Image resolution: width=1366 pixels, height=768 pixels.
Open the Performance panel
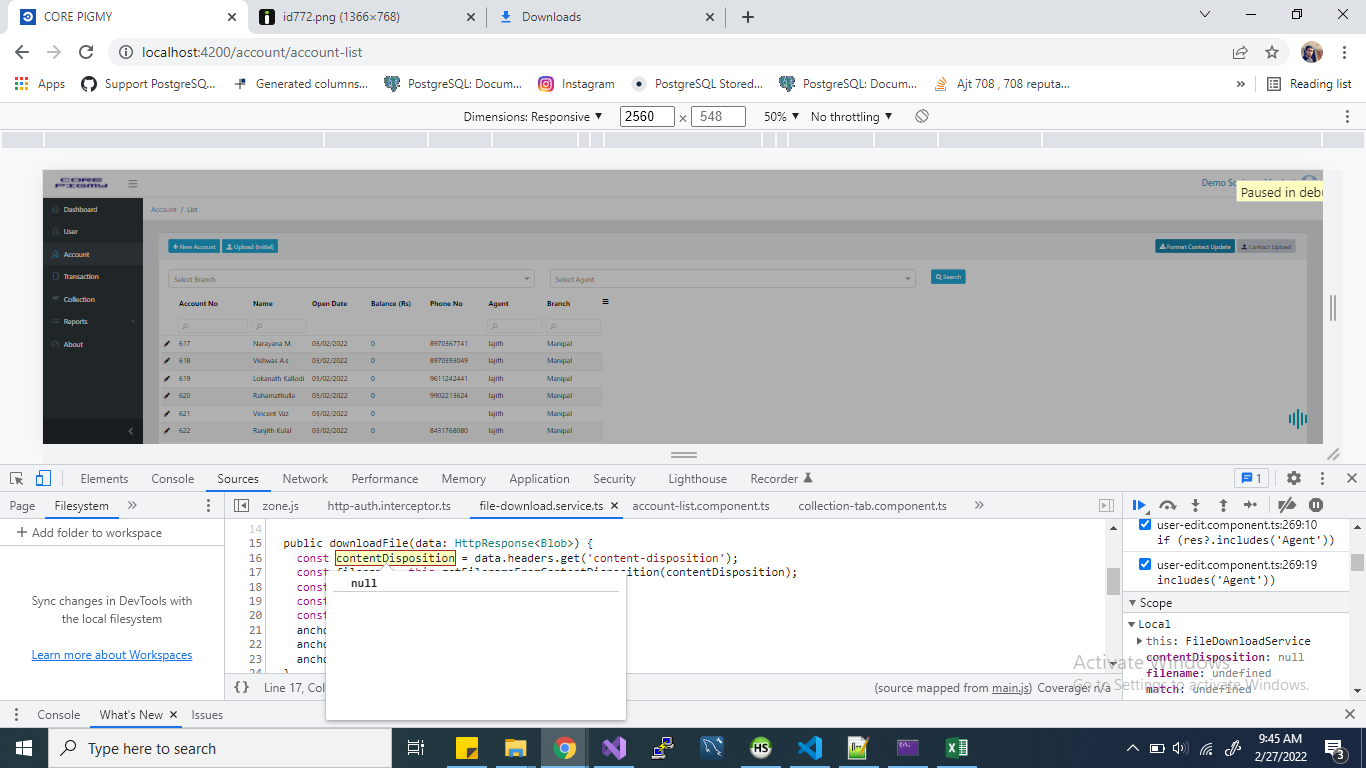point(385,478)
